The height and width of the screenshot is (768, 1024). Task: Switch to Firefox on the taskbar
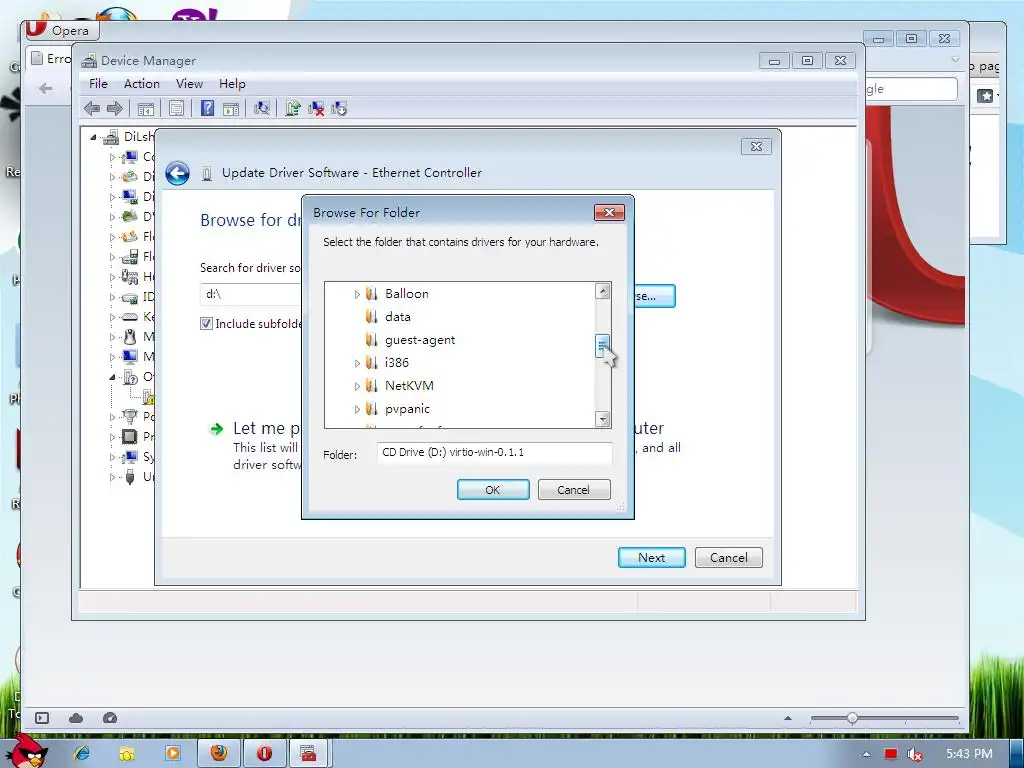point(219,753)
